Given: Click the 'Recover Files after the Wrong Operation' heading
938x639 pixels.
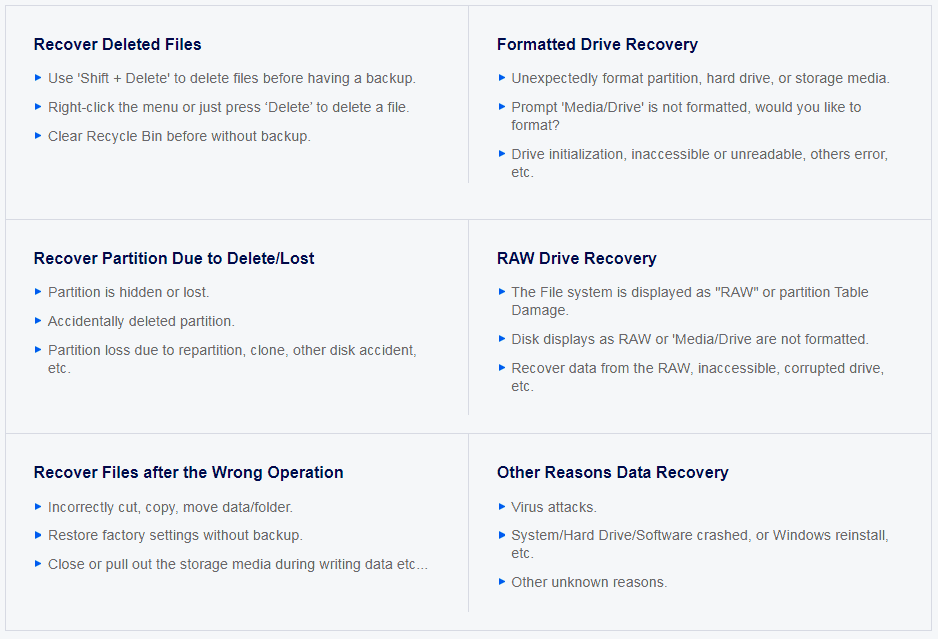Looking at the screenshot, I should click(188, 472).
